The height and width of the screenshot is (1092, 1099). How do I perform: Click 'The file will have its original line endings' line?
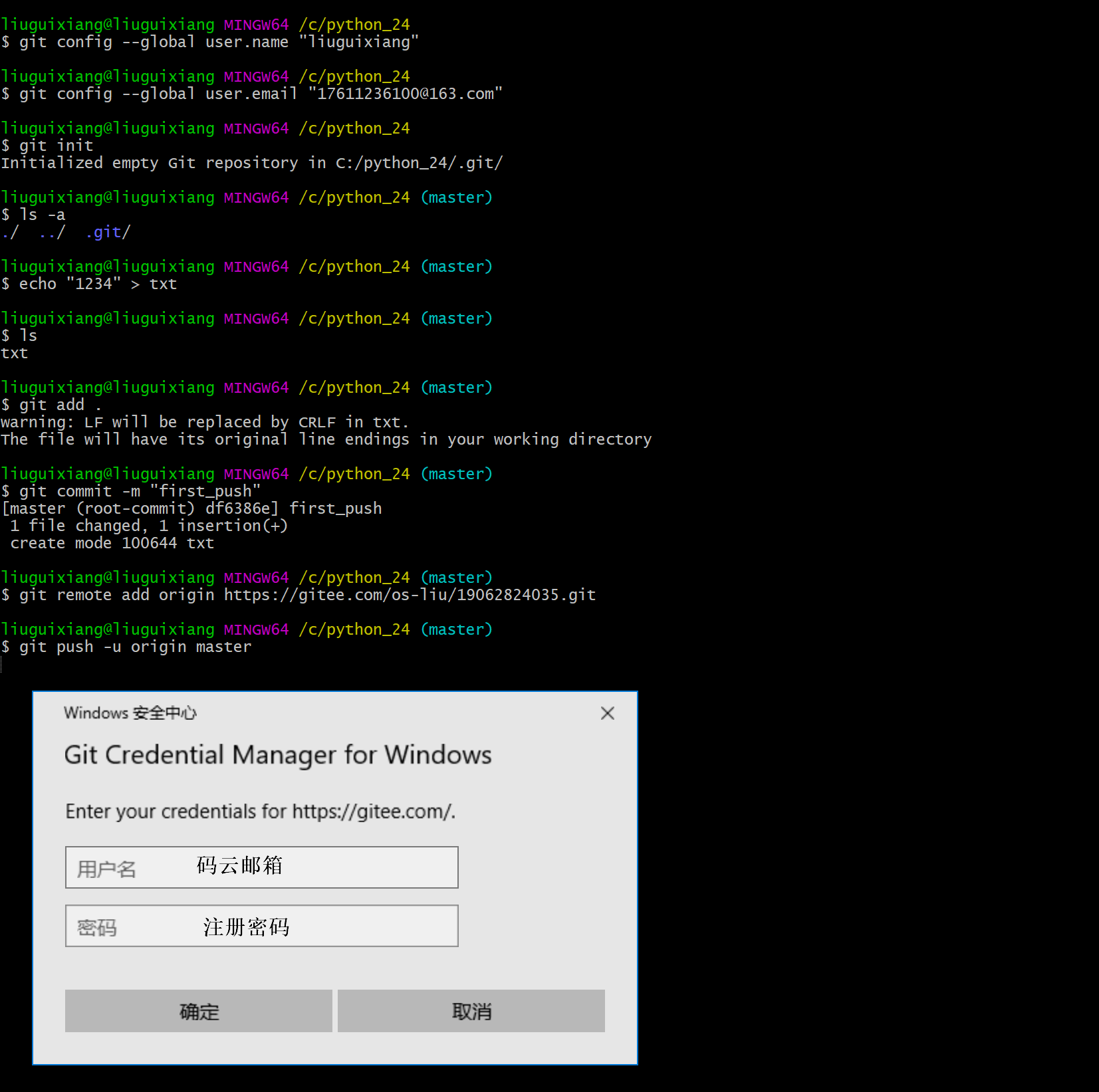pos(326,439)
